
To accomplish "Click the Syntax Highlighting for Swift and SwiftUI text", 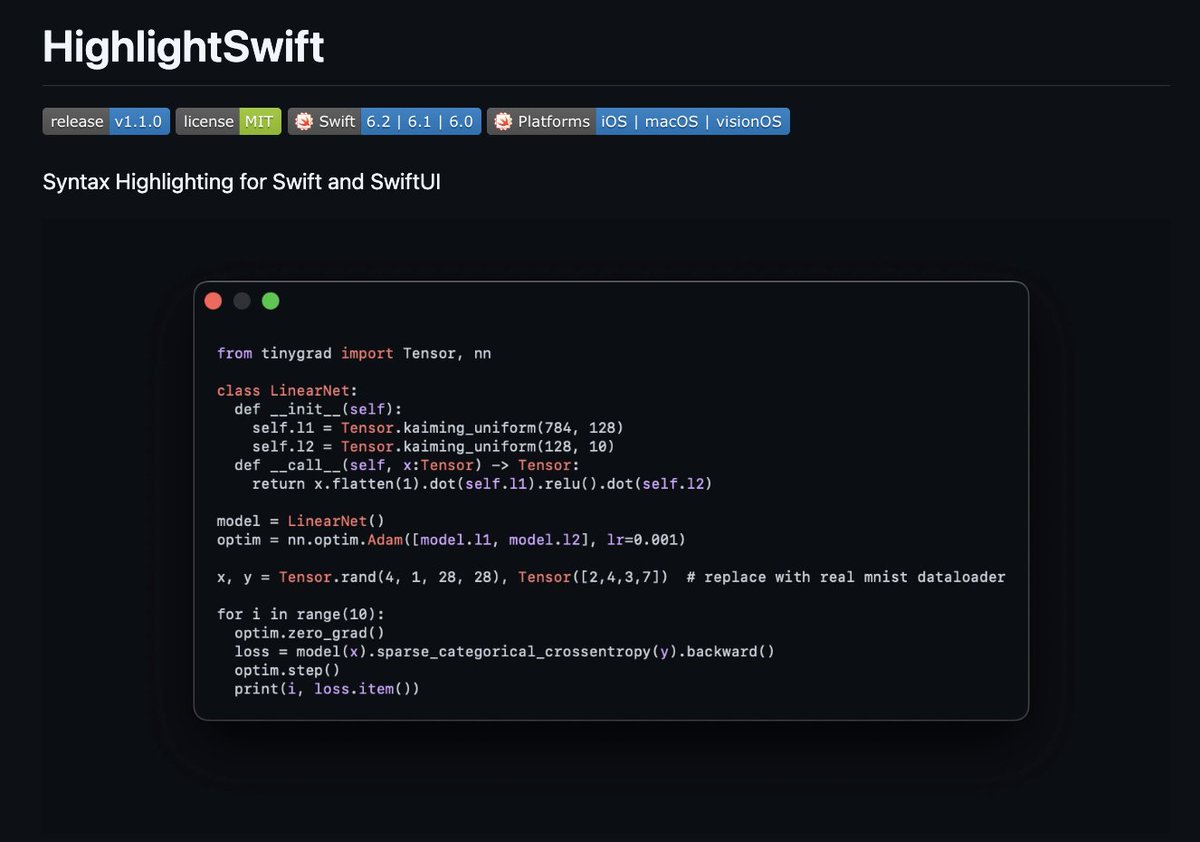I will pyautogui.click(x=242, y=182).
